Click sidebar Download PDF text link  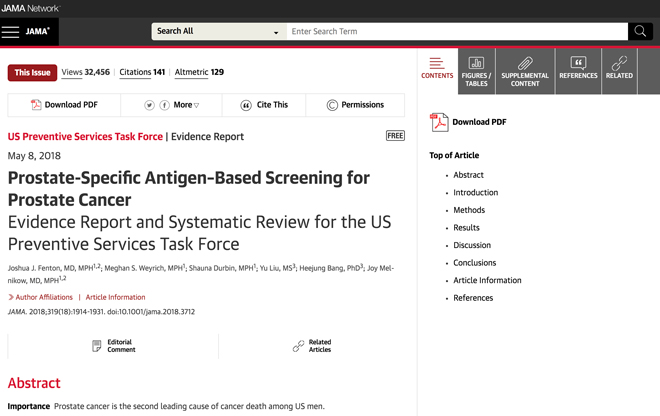click(x=479, y=122)
